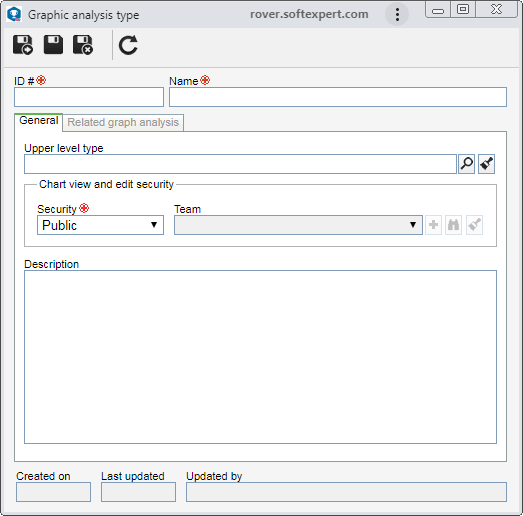Click inside the Description text area

[260, 357]
